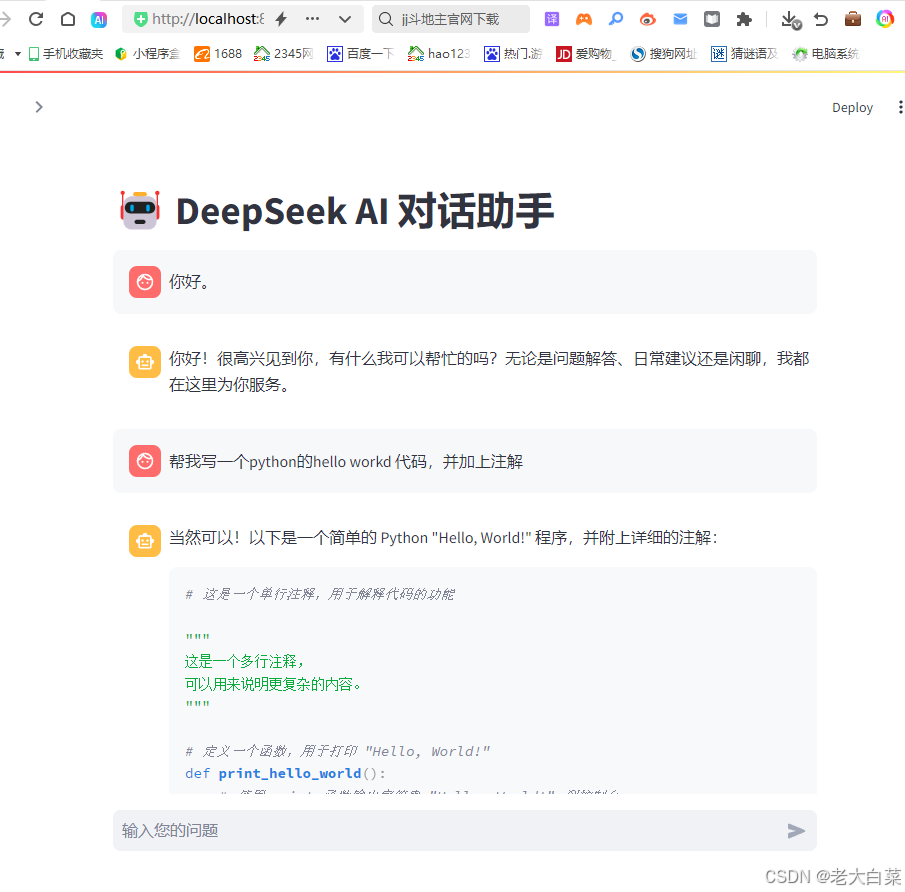Open the JD 爱购物 bookmark

586,54
